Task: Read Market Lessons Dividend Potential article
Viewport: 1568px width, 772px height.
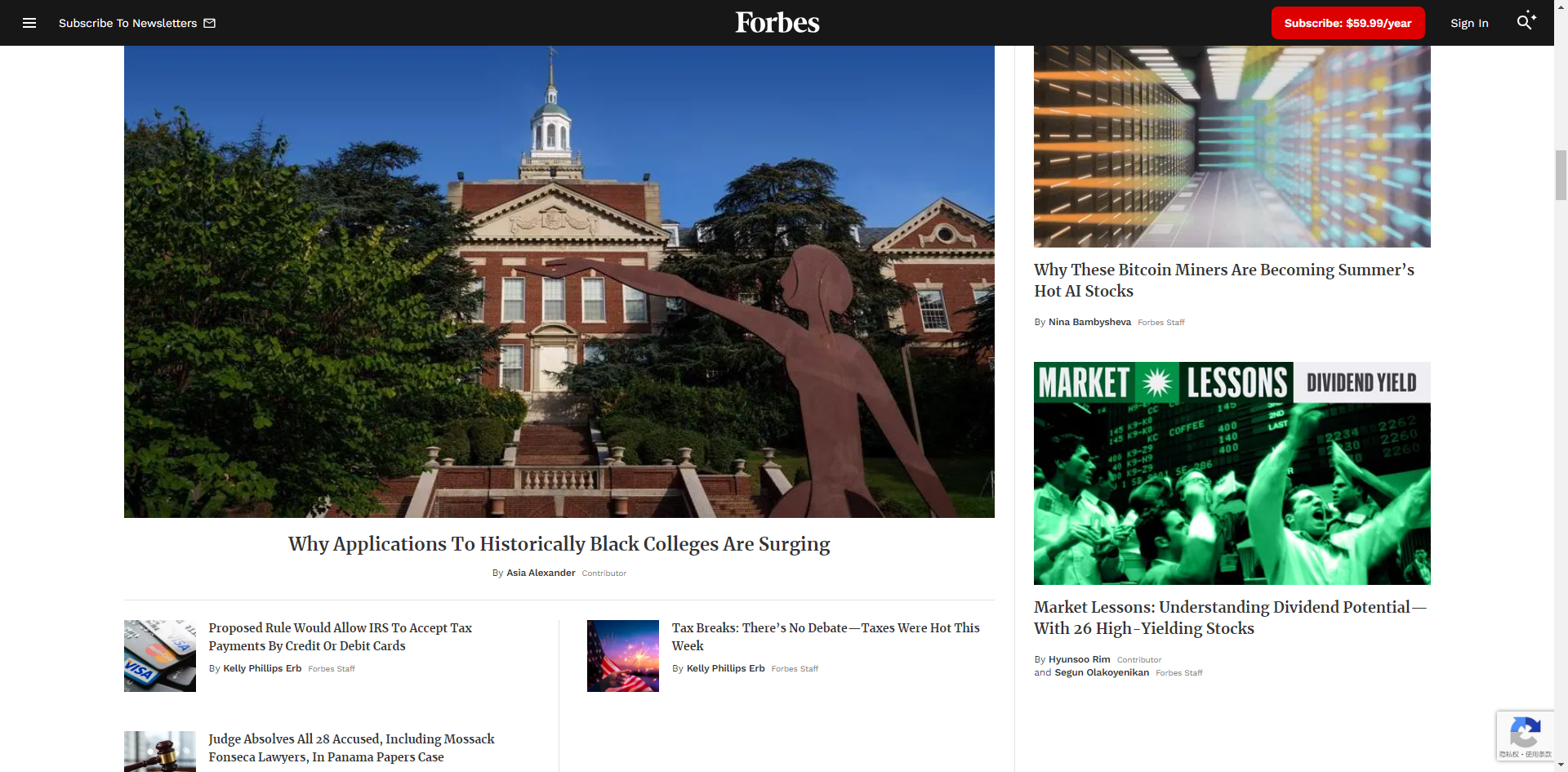Action: point(1230,618)
